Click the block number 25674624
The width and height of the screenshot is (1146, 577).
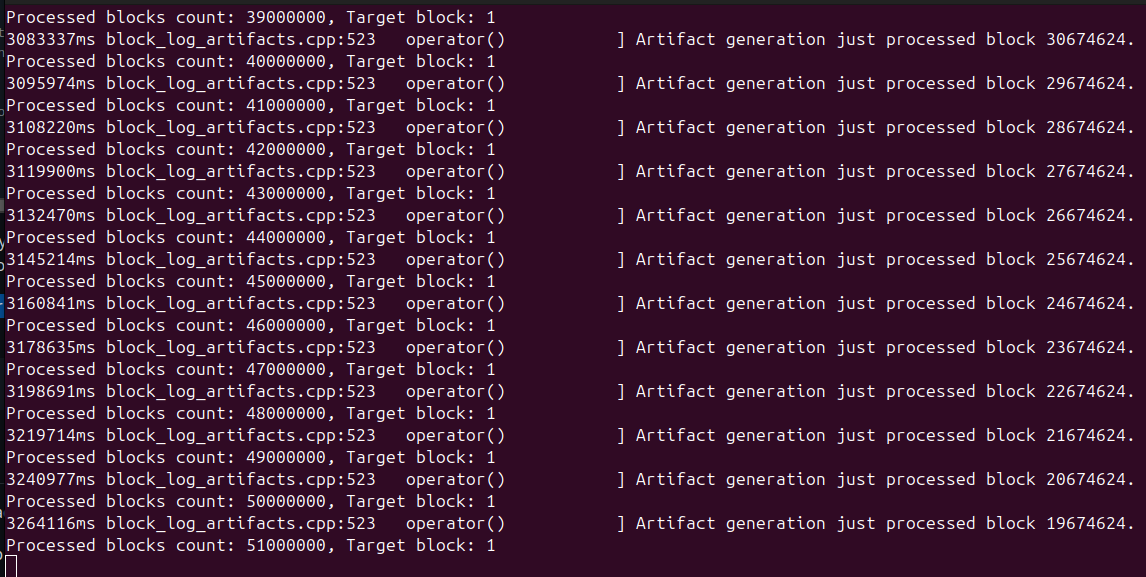pos(1085,260)
